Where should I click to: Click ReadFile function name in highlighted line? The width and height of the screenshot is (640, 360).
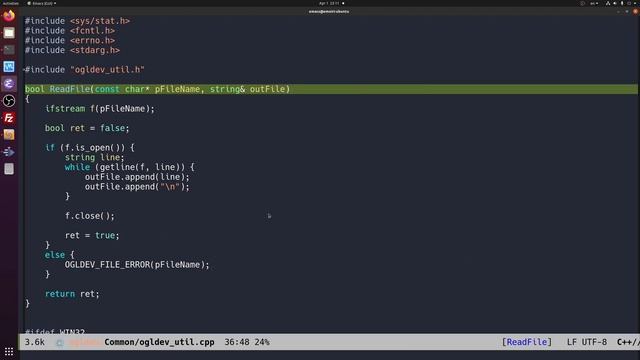click(x=70, y=89)
